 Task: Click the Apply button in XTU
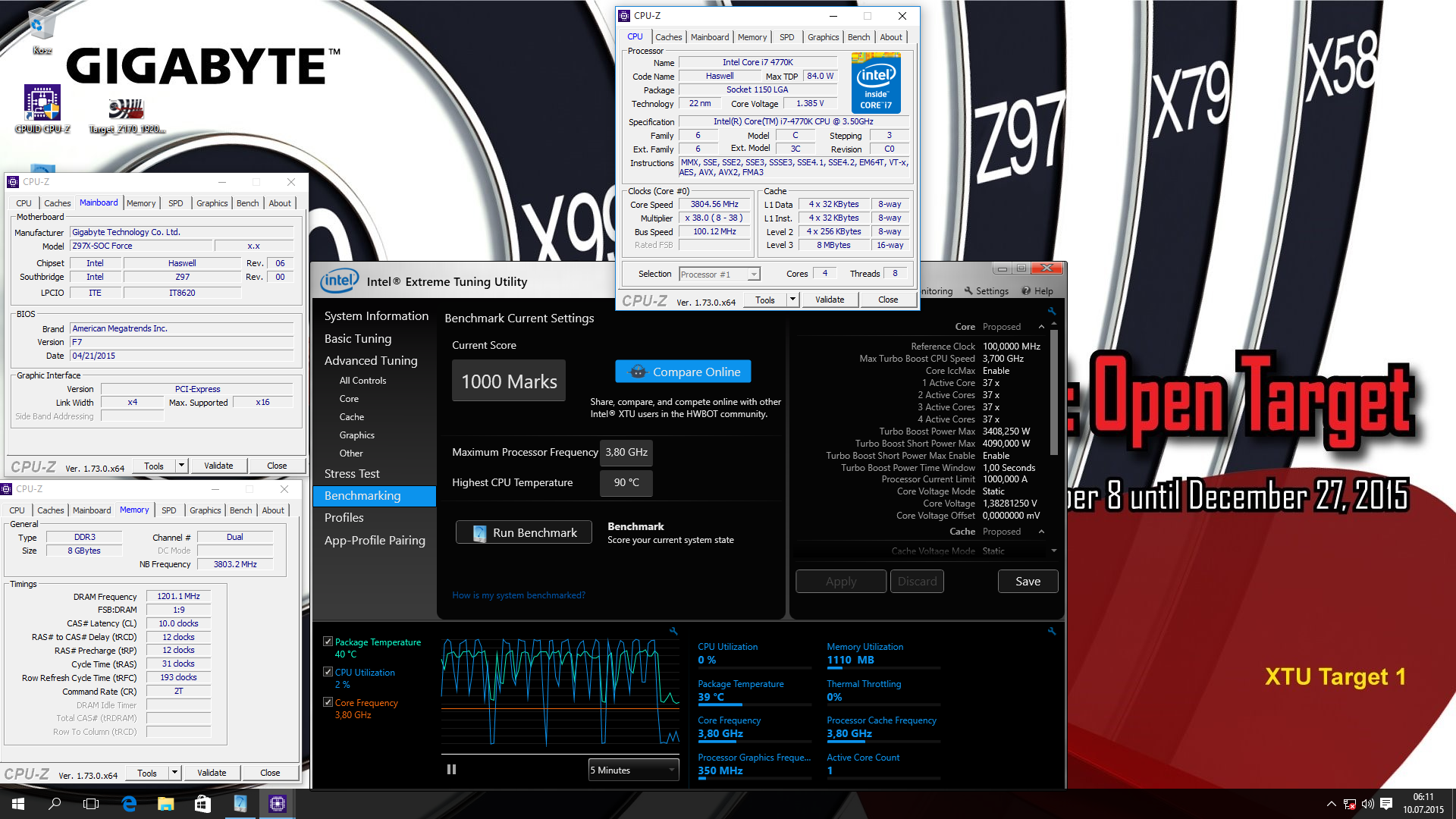click(x=841, y=582)
